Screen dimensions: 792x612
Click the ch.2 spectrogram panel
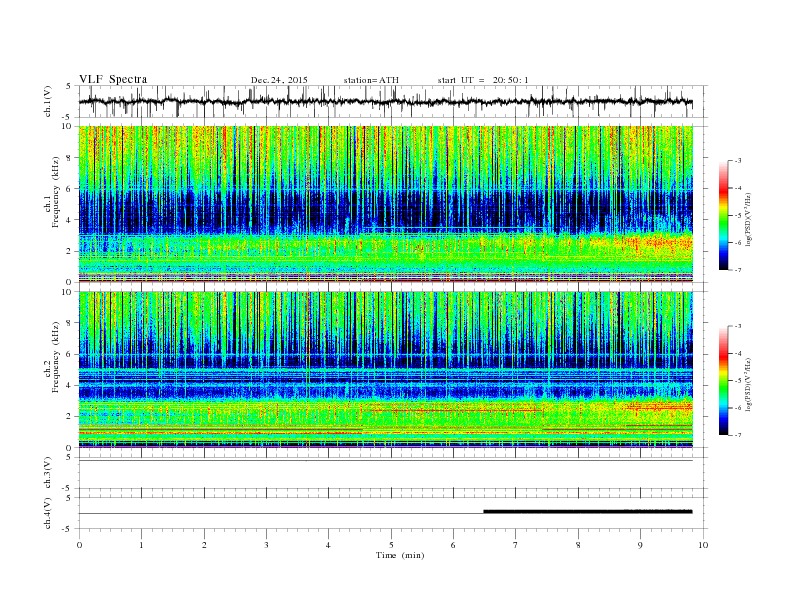coord(385,369)
